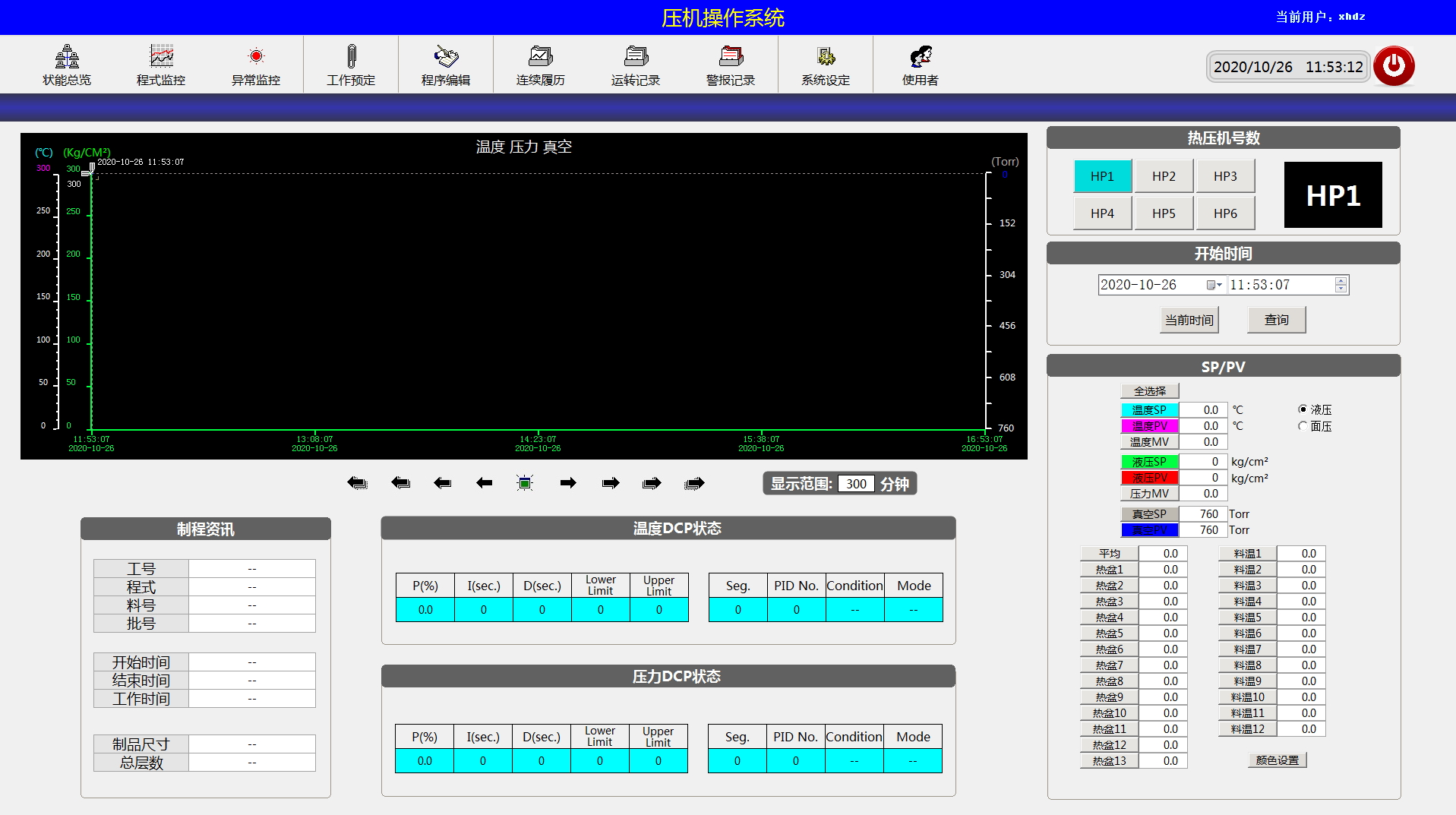The image size is (1456, 815).
Task: Toggle the 温度SP cyan trace button
Action: (x=1149, y=409)
